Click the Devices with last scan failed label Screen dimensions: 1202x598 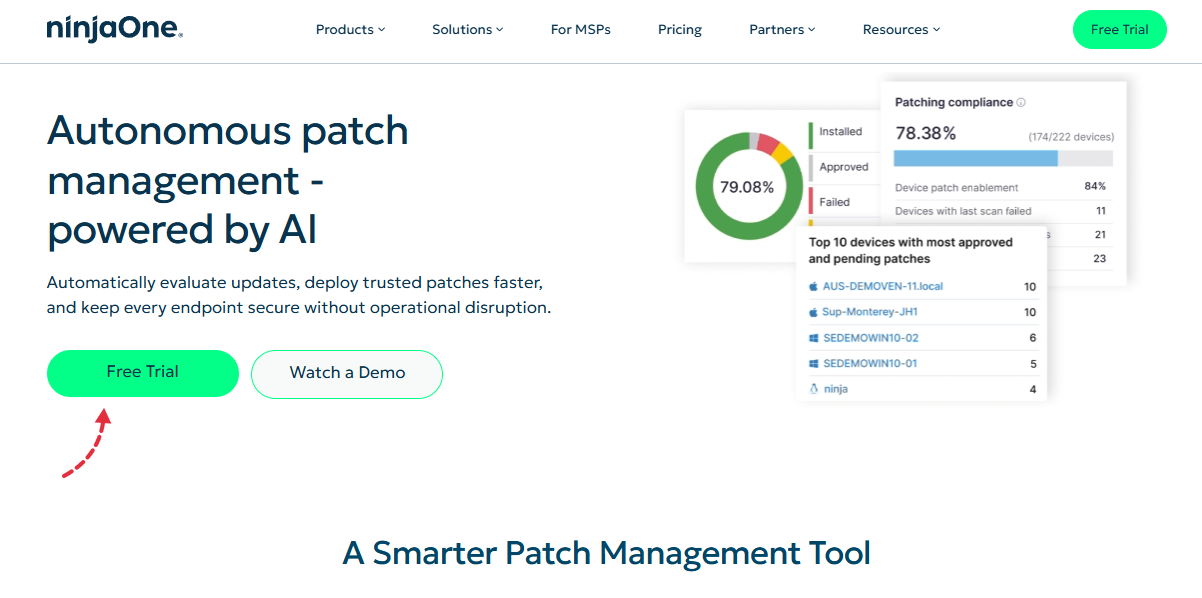click(x=963, y=211)
